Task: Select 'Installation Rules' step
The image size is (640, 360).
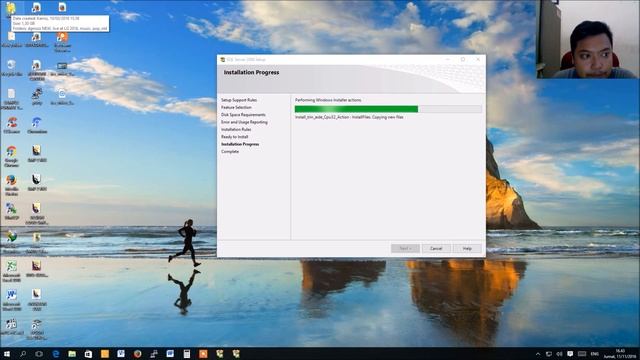Action: (236, 129)
